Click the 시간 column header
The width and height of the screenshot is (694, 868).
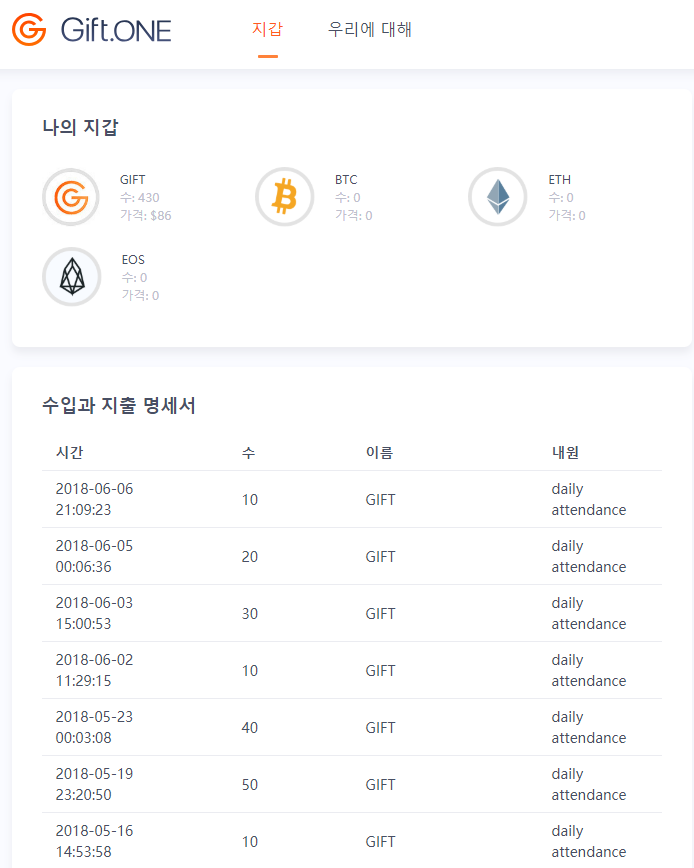tap(69, 453)
